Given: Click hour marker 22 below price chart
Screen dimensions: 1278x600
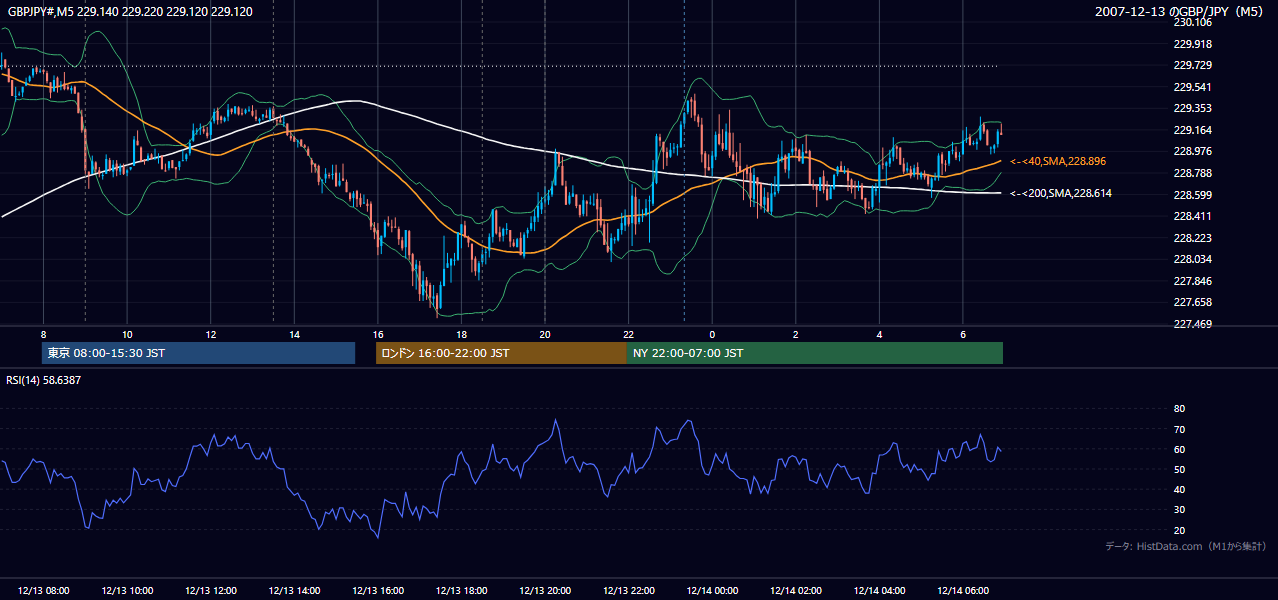Looking at the screenshot, I should (628, 334).
